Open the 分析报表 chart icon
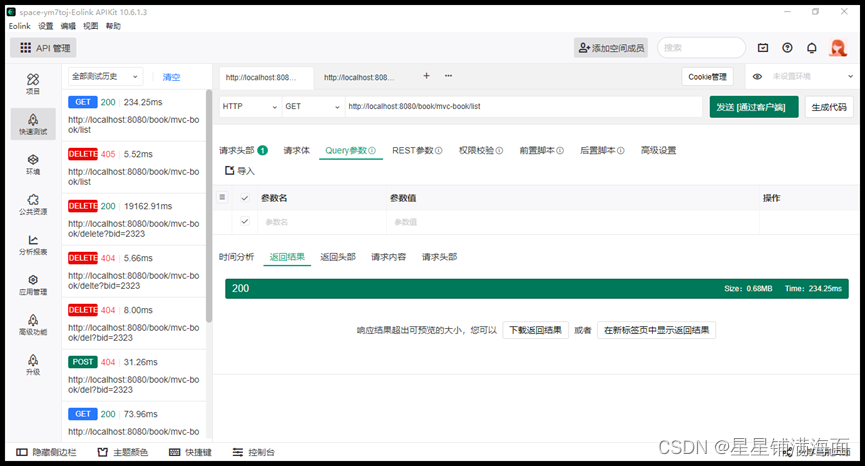The width and height of the screenshot is (865, 466). point(33,240)
